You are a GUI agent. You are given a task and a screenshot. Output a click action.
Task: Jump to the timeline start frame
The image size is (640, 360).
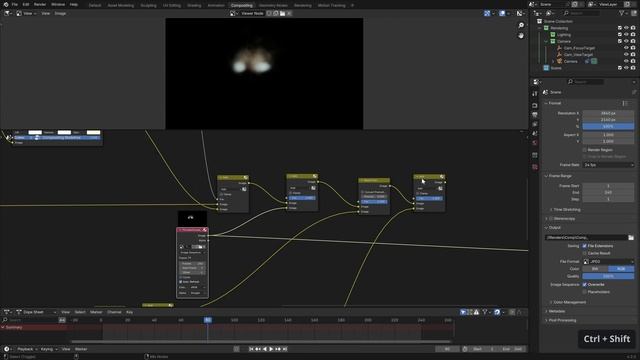click(x=251, y=349)
